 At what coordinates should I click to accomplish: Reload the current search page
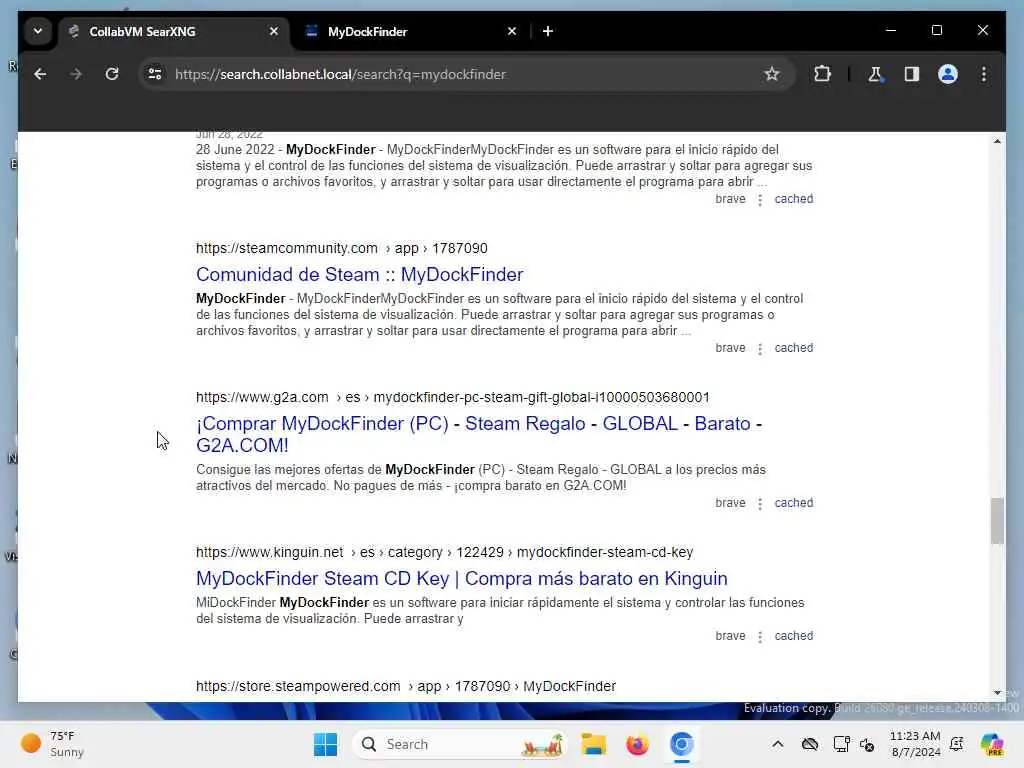point(112,74)
